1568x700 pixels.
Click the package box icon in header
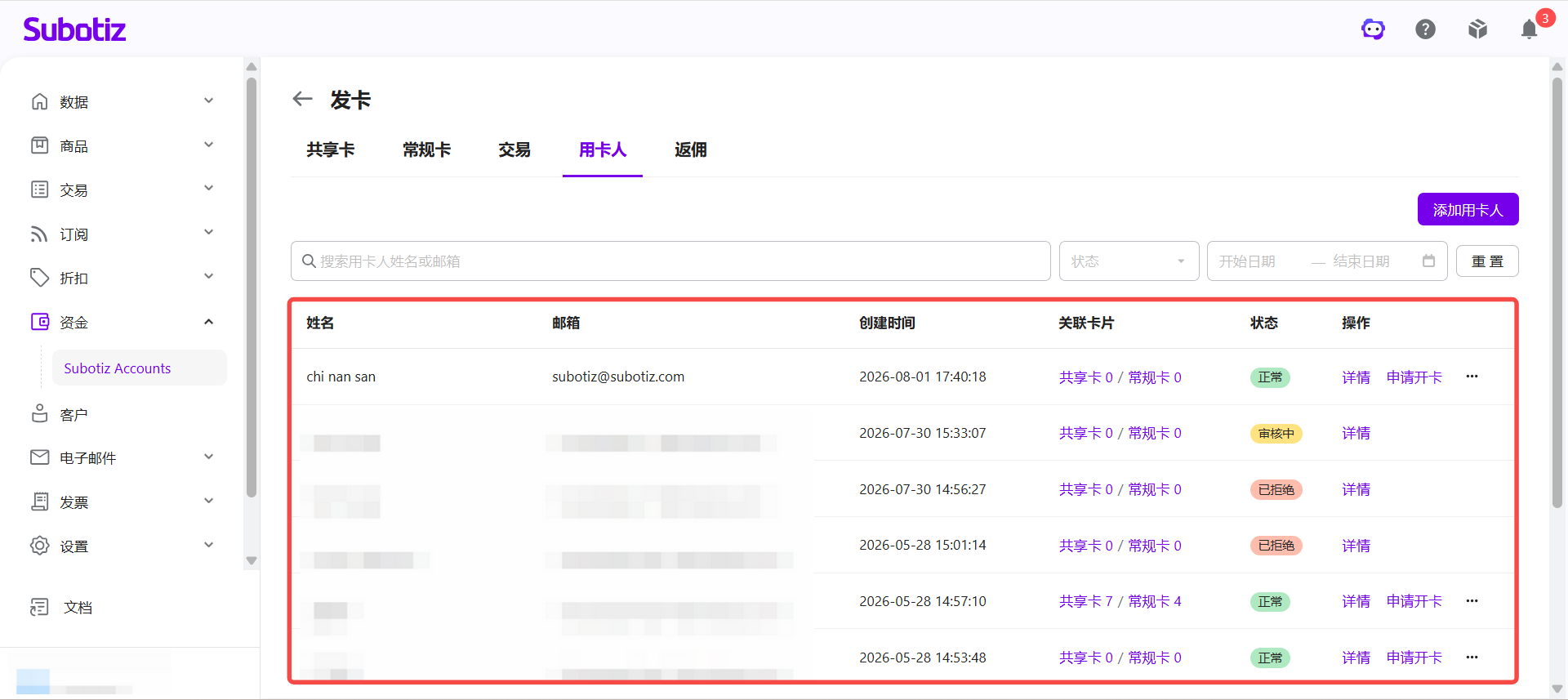point(1477,29)
